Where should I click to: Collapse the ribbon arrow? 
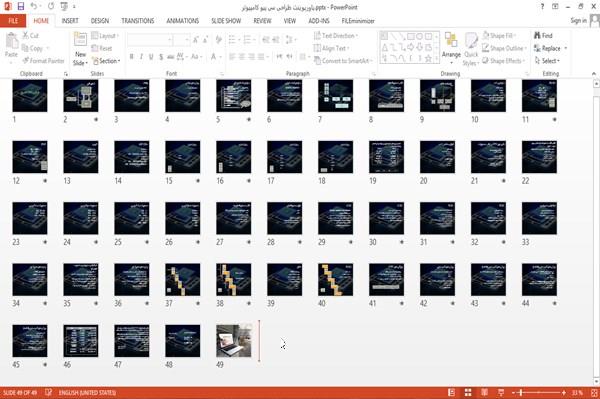point(594,73)
